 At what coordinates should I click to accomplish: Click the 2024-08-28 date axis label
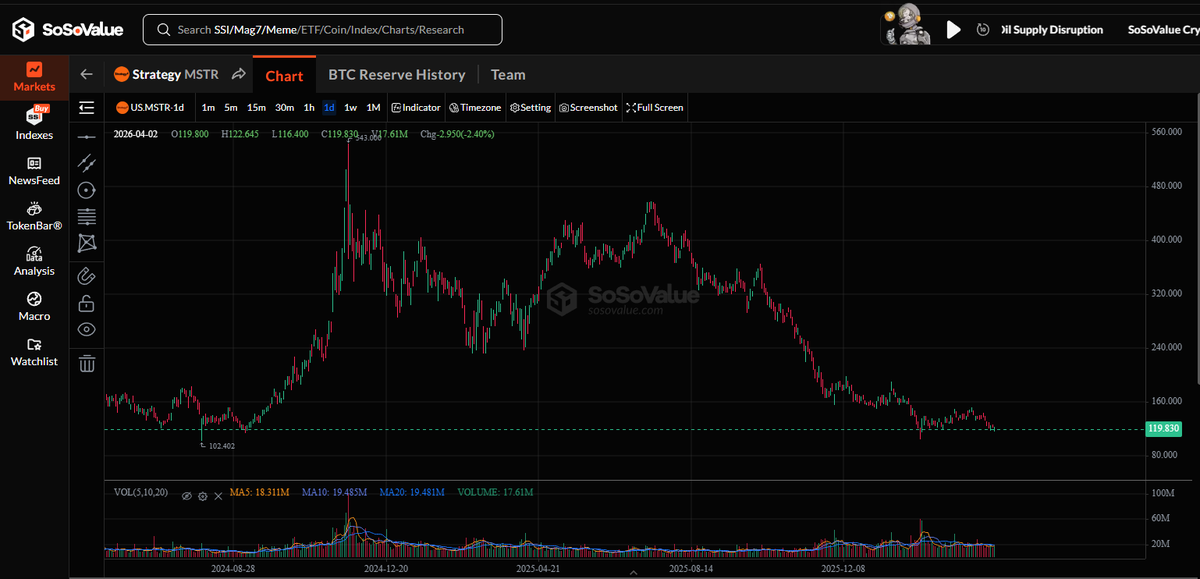point(234,568)
